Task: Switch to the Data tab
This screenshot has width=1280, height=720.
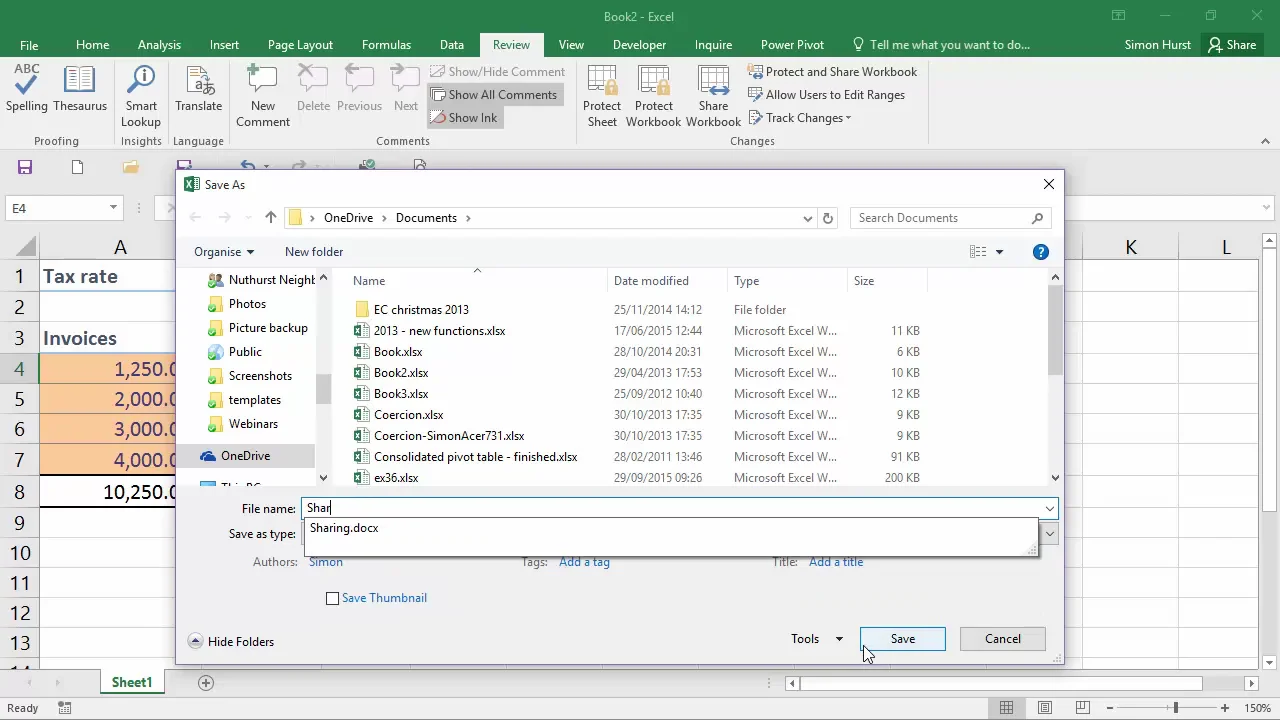Action: pyautogui.click(x=452, y=45)
